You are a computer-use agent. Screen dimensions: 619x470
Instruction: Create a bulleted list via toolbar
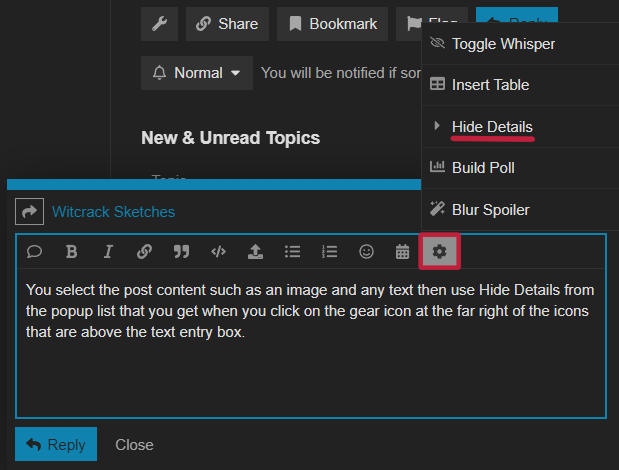(x=293, y=251)
